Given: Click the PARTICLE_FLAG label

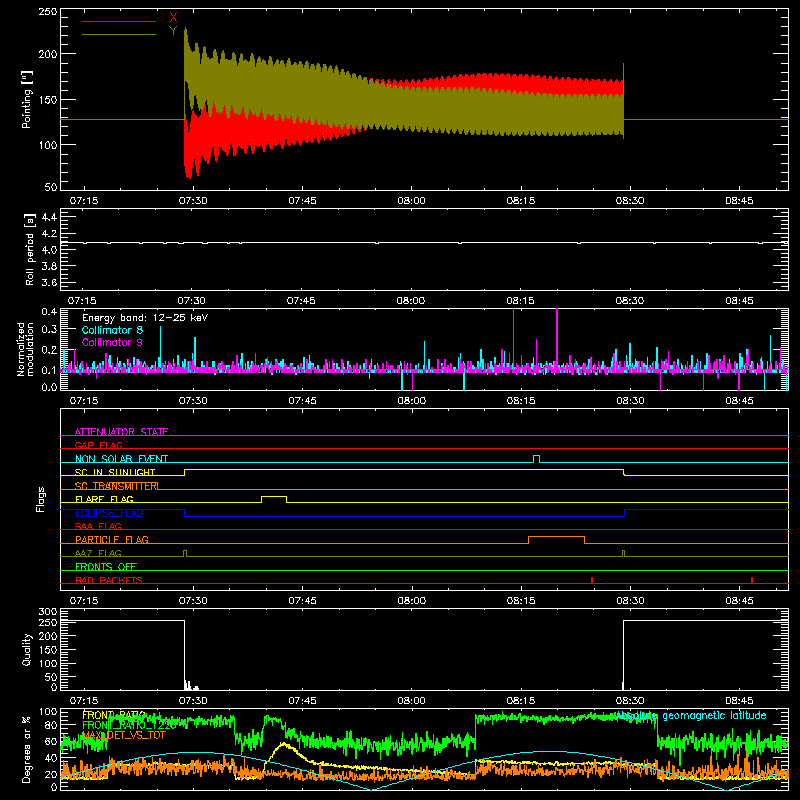Looking at the screenshot, I should [112, 539].
